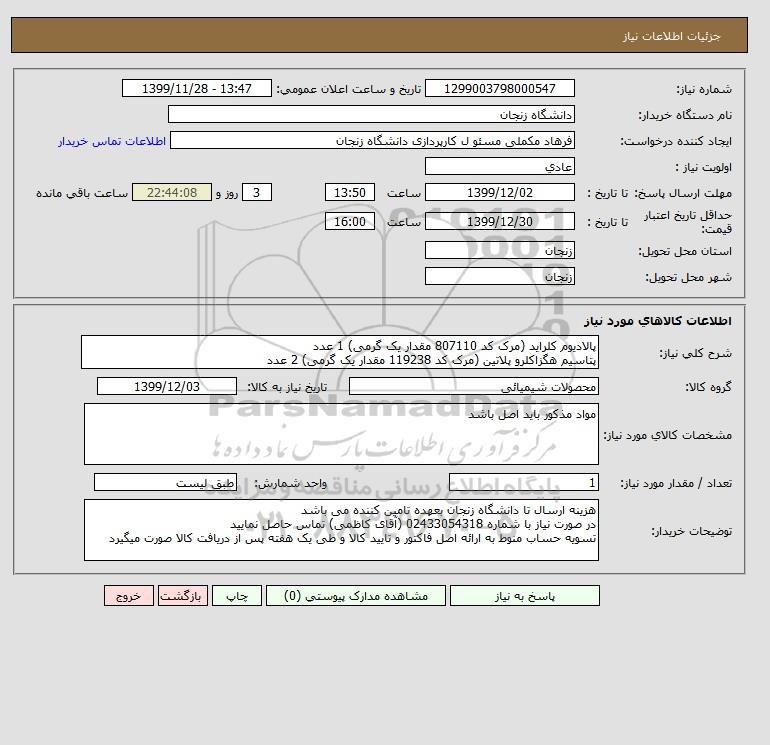The width and height of the screenshot is (770, 745).
Task: Click the label گروه کالا
Action: [x=708, y=387]
